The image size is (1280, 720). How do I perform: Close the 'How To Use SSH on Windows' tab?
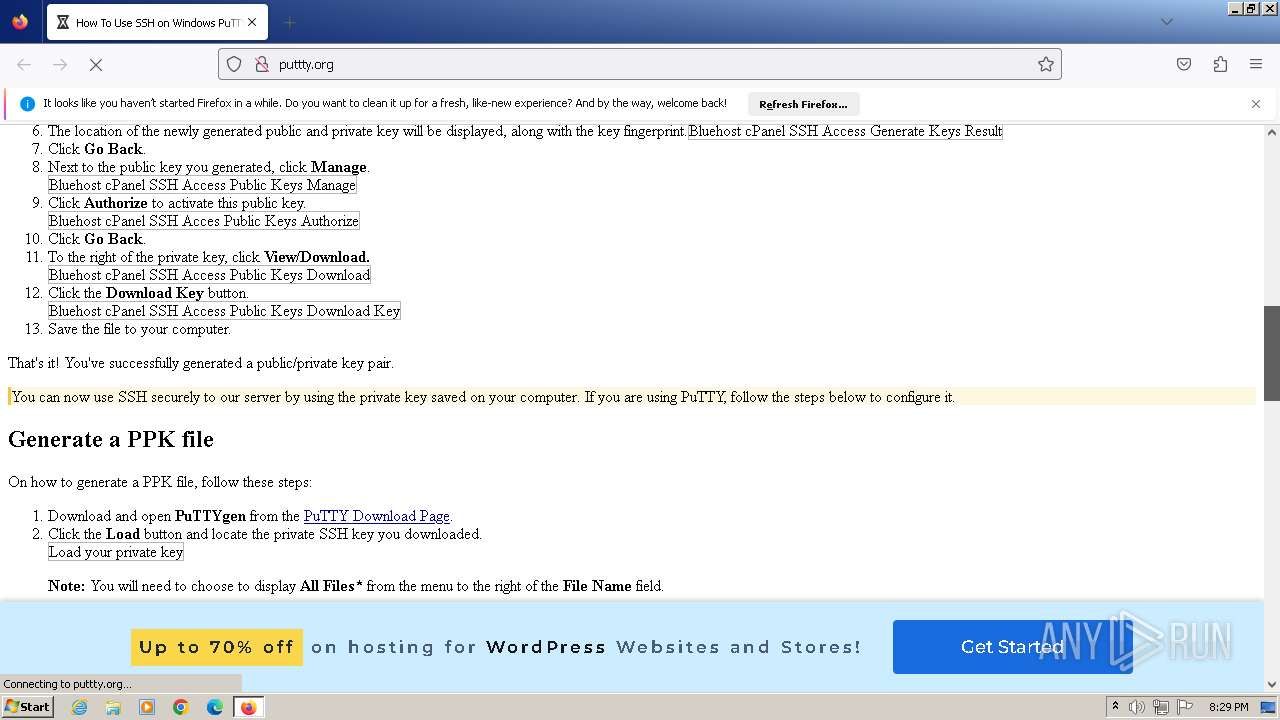click(252, 22)
